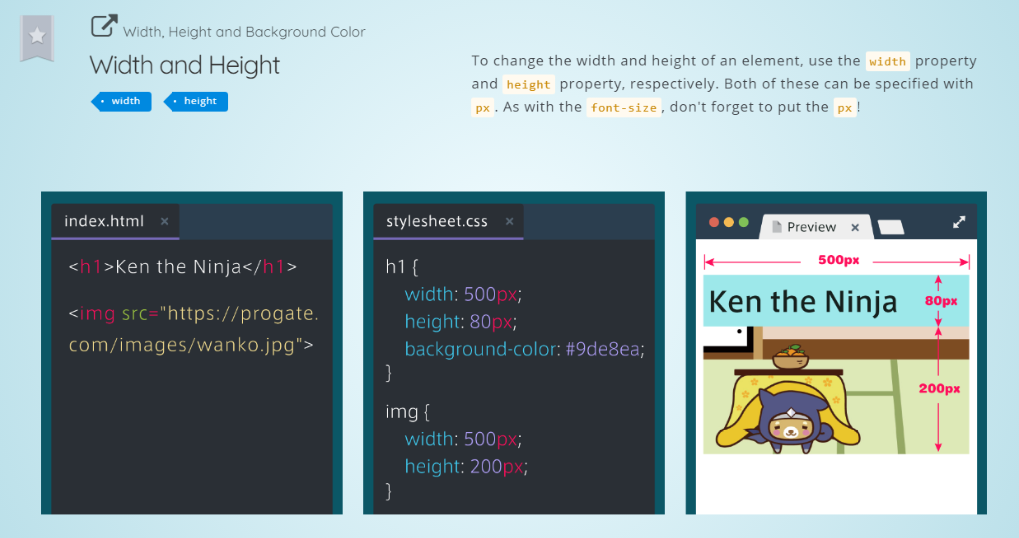Click the h1 line in index.html
Image resolution: width=1019 pixels, height=538 pixels.
183,267
